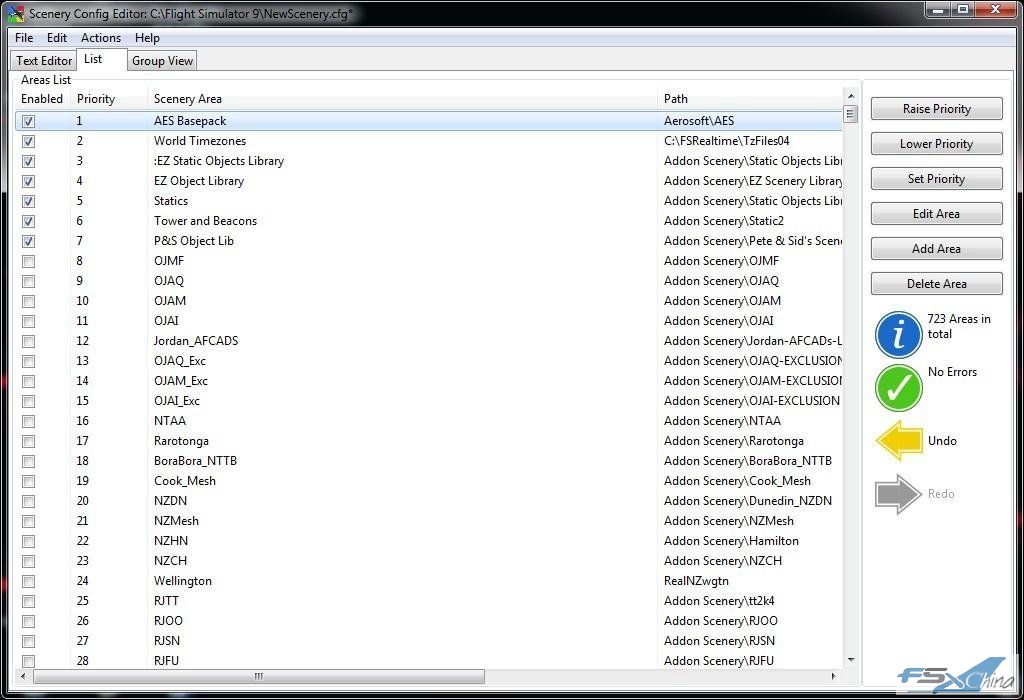Click the vertical scrollbar thumb
Viewport: 1024px width, 700px height.
click(850, 114)
